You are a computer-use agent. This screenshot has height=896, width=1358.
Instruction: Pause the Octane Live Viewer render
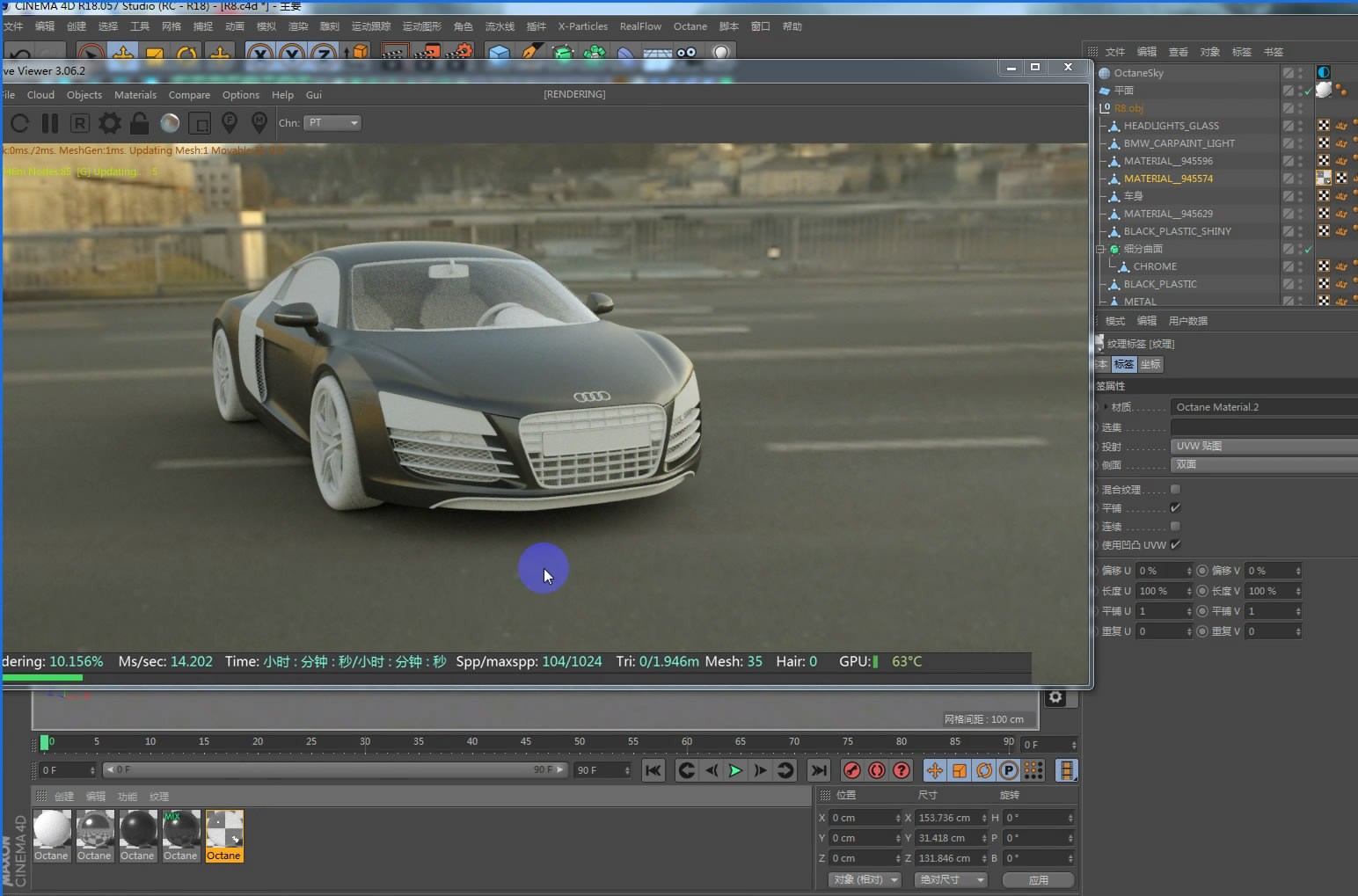tap(50, 123)
